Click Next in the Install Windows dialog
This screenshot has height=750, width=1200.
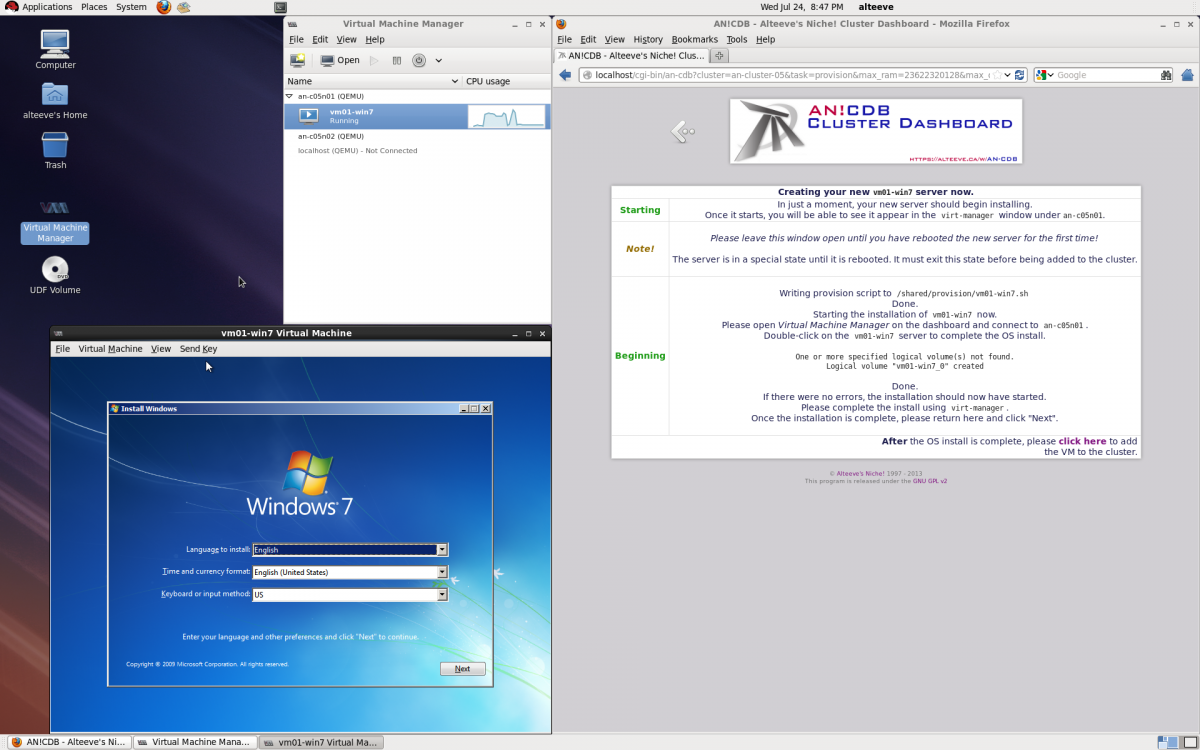[x=462, y=669]
